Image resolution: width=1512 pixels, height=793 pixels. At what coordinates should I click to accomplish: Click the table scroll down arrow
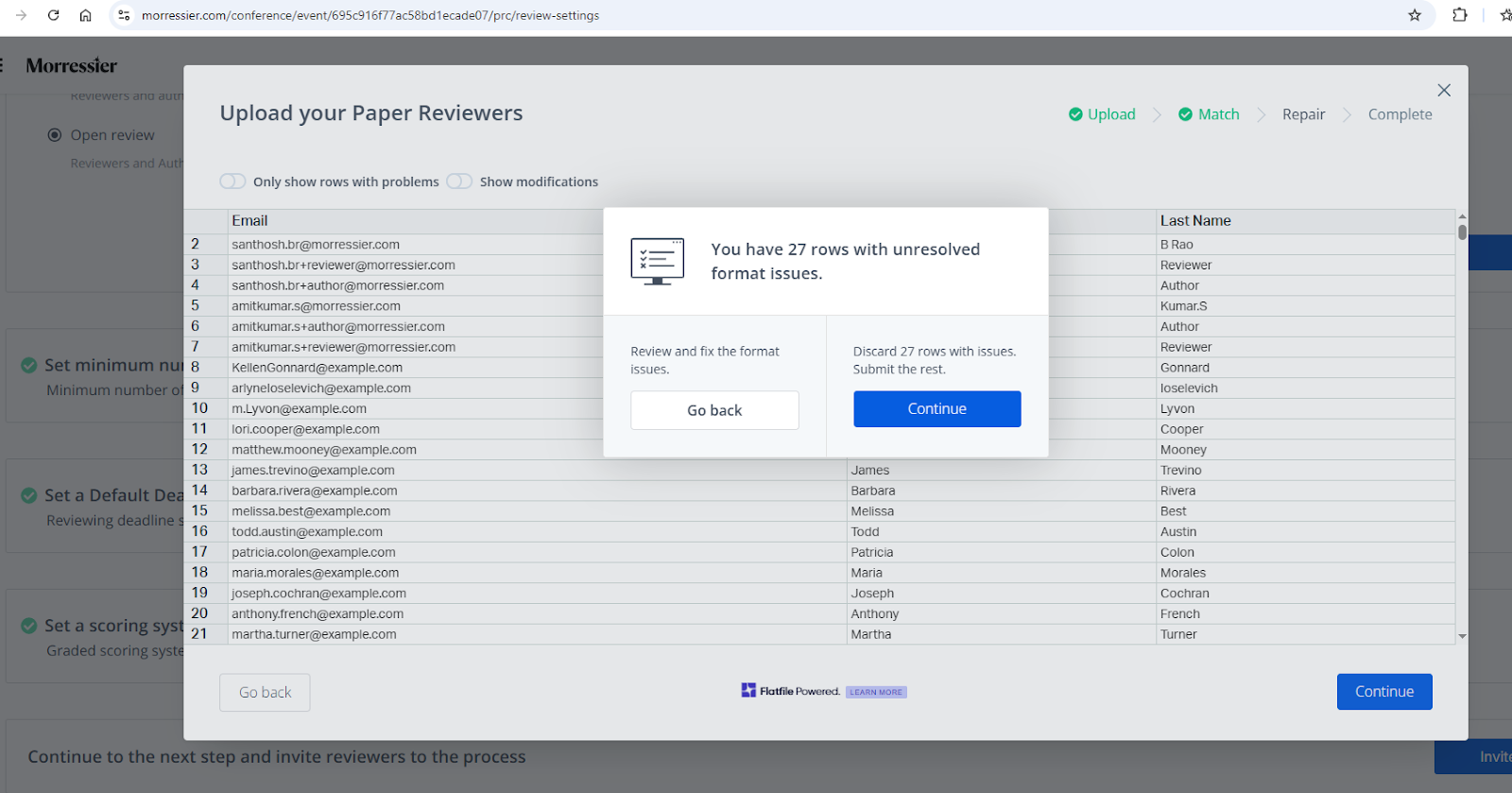1462,636
